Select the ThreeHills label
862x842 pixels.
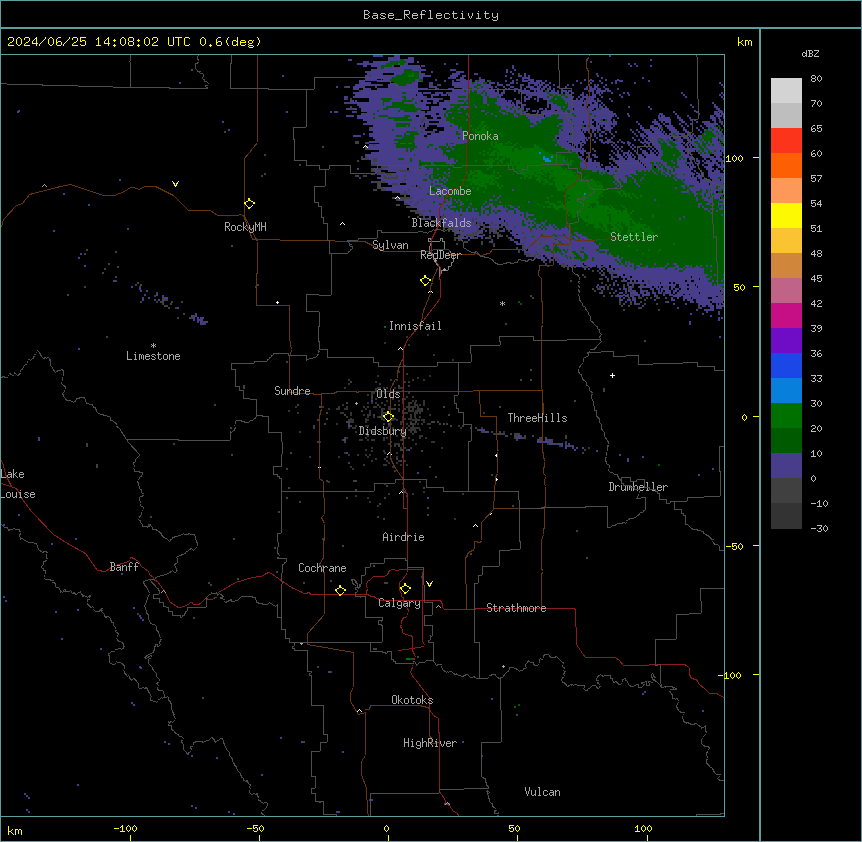[537, 418]
